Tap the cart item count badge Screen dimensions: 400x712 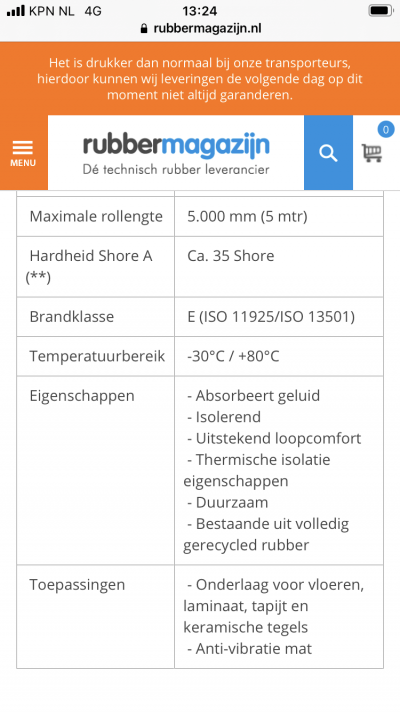pyautogui.click(x=385, y=130)
